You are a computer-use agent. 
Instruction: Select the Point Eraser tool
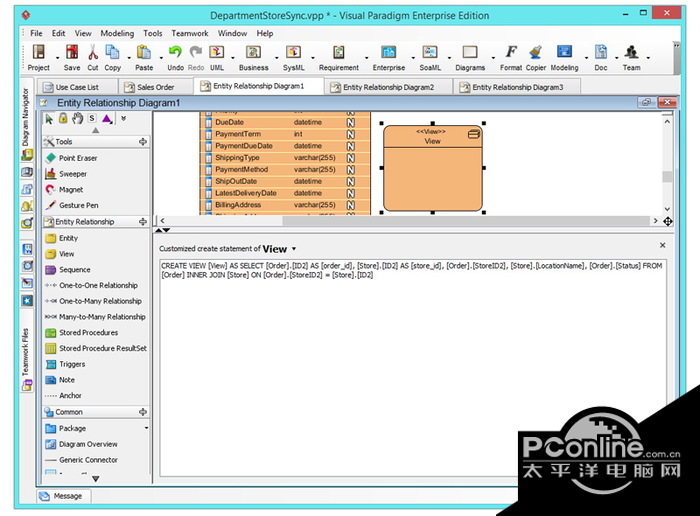click(x=71, y=158)
